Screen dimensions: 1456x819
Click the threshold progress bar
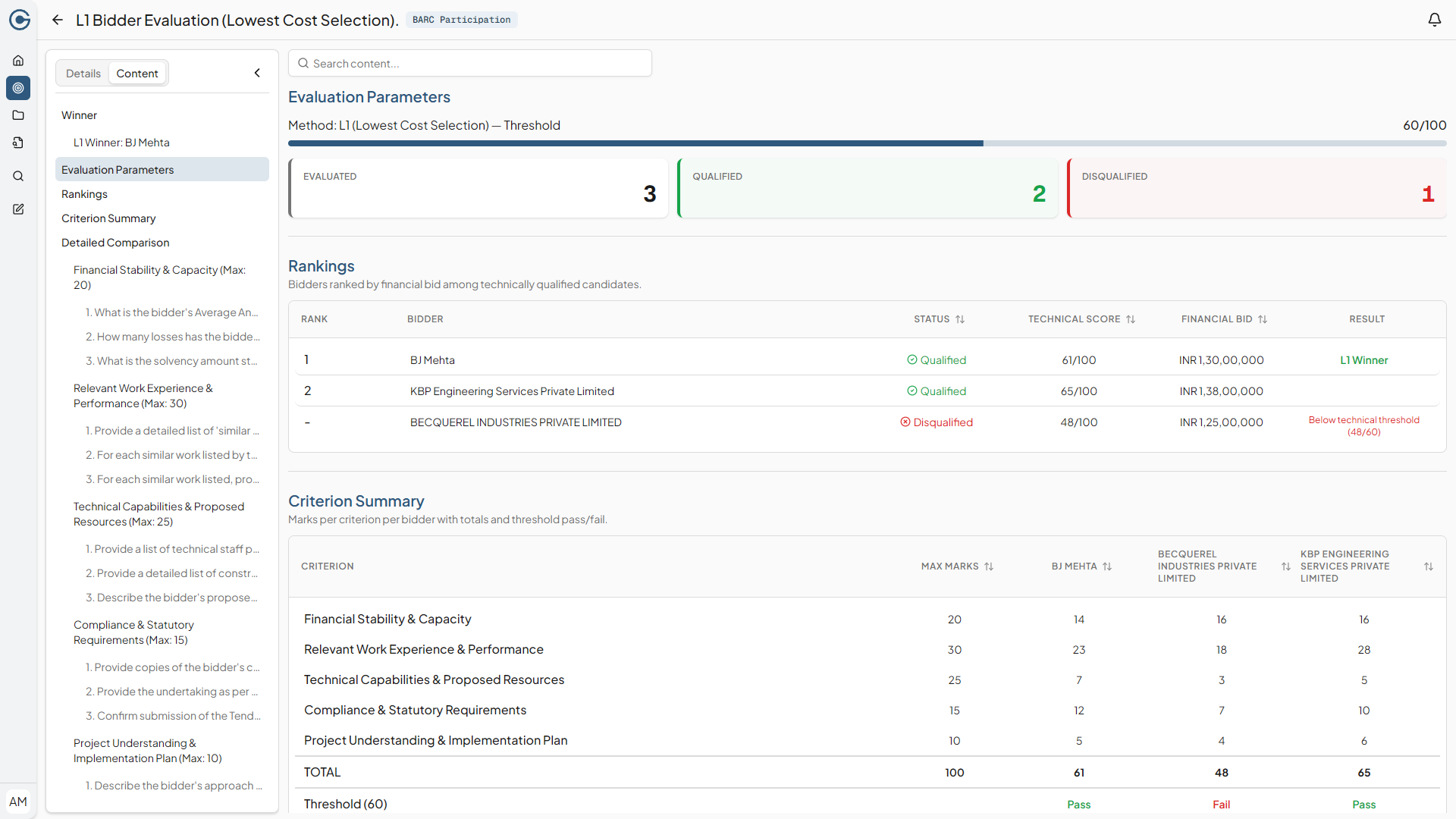tap(867, 143)
